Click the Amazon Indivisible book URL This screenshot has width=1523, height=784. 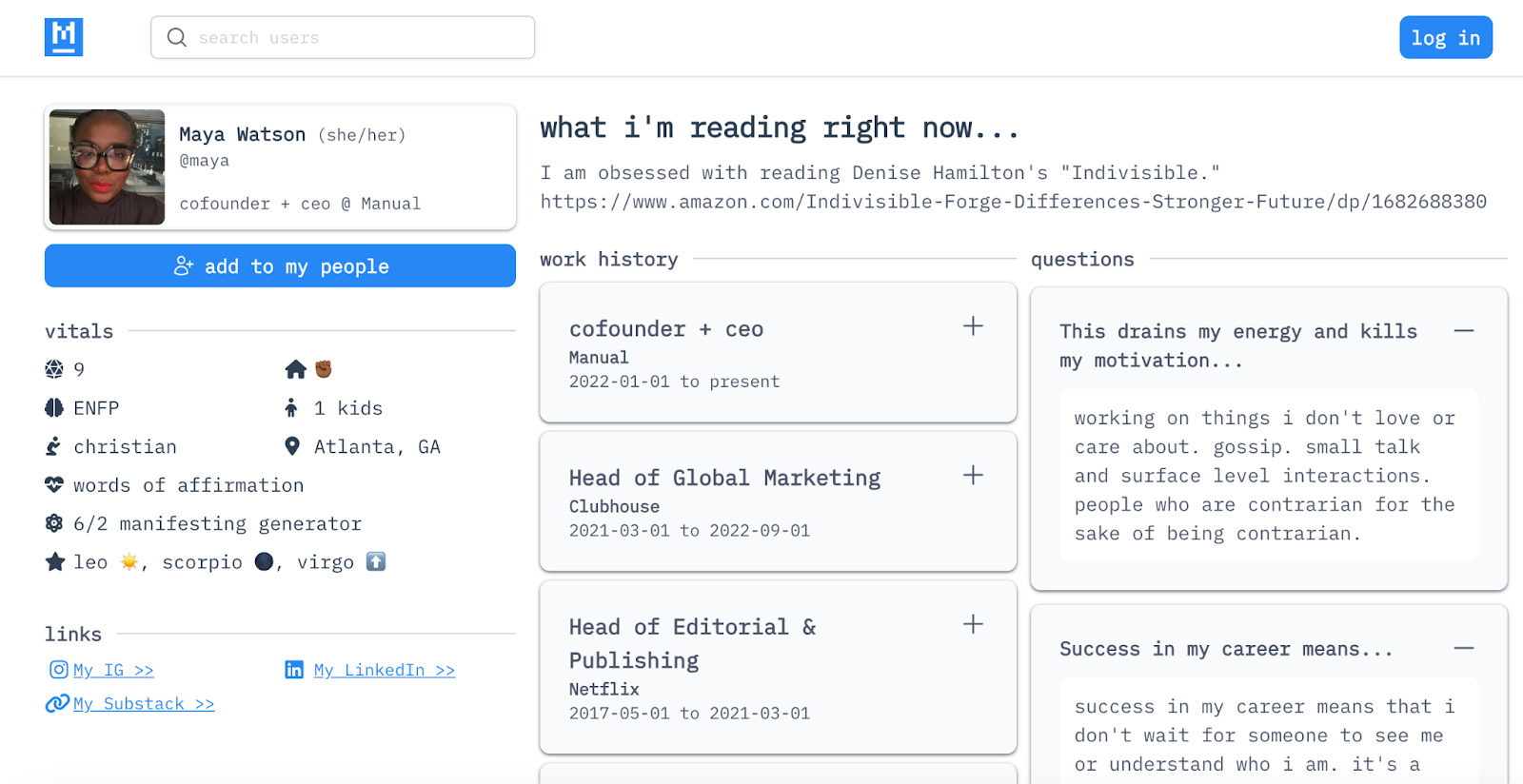(x=1014, y=202)
